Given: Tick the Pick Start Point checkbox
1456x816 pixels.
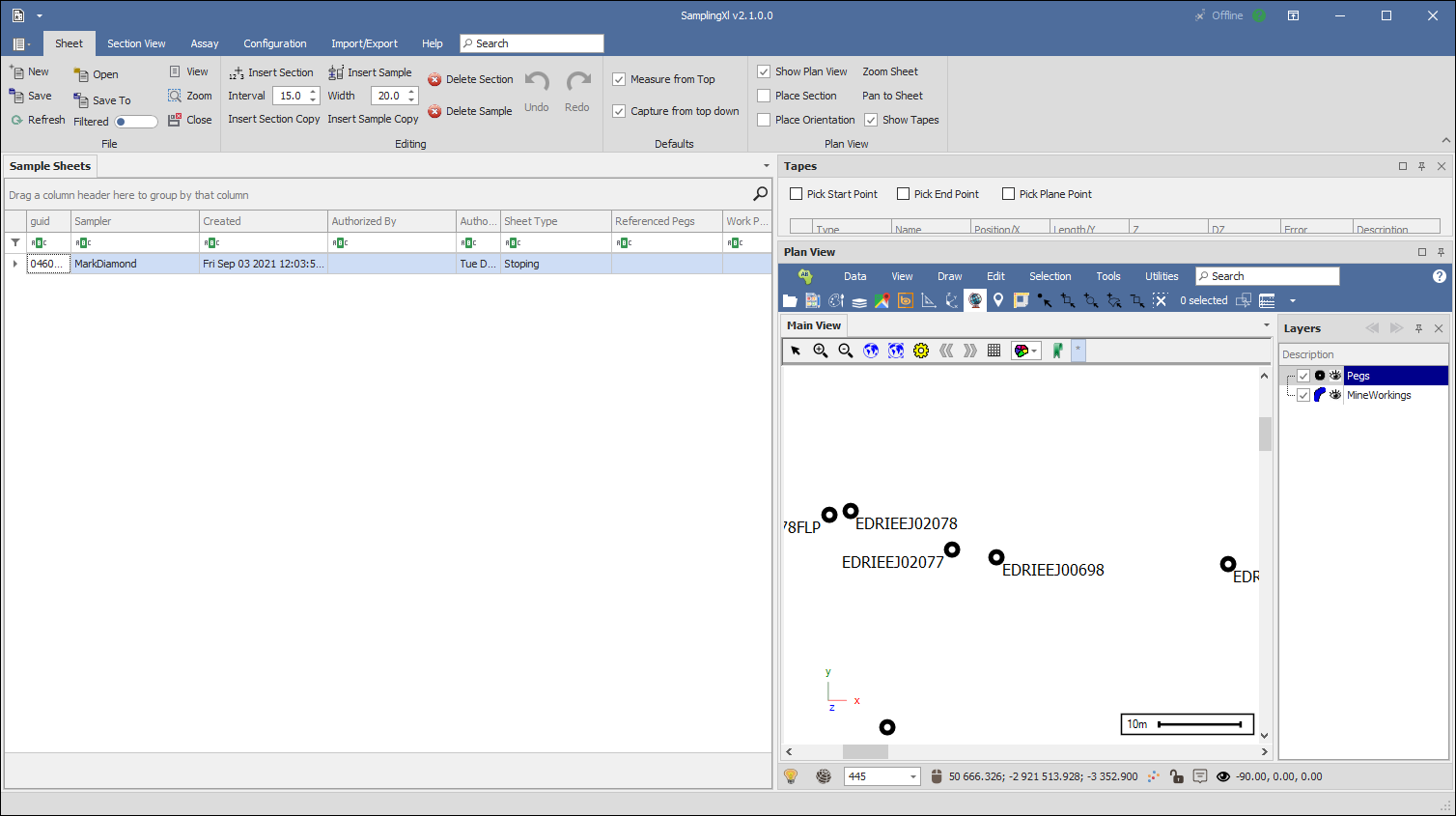Looking at the screenshot, I should click(x=797, y=194).
